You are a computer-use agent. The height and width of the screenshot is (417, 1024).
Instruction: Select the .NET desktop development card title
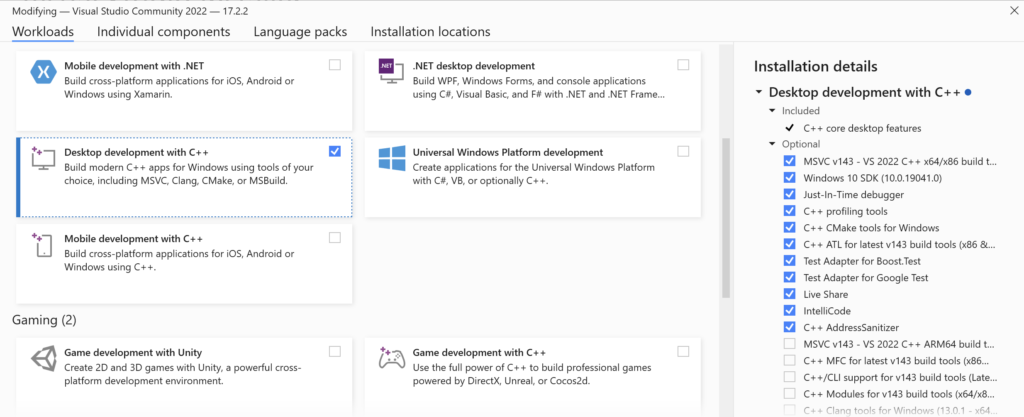point(474,66)
